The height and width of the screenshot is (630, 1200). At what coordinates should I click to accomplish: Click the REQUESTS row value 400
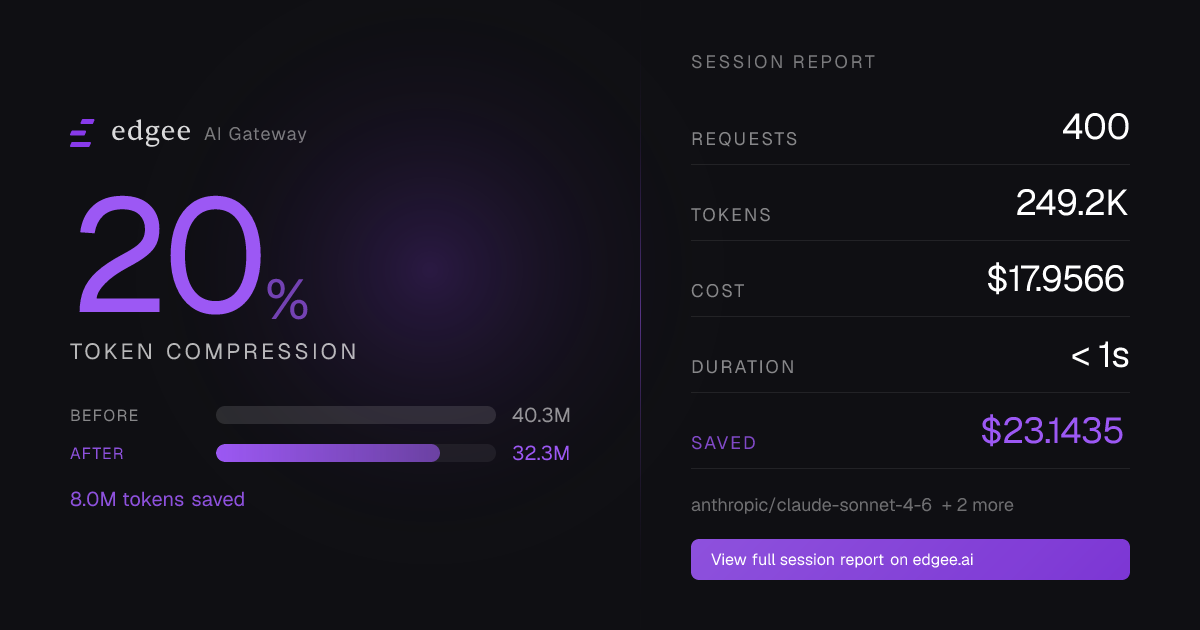pos(1096,127)
